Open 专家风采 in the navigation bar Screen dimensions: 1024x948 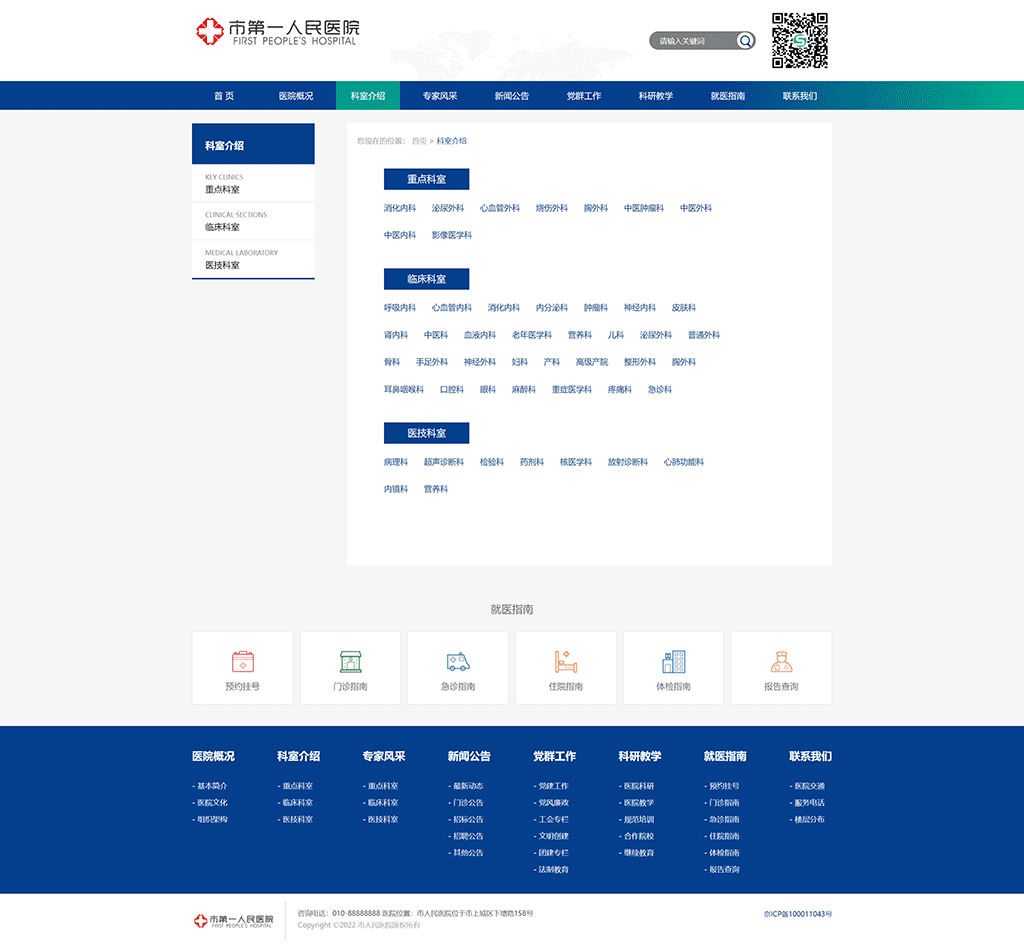click(x=440, y=96)
